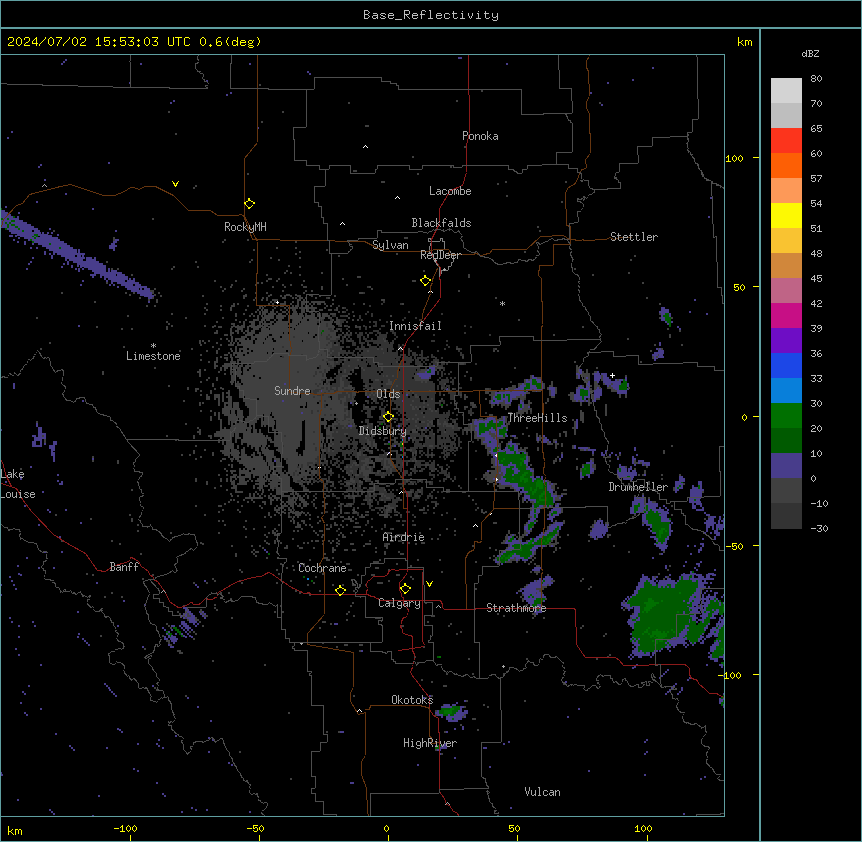The image size is (862, 842).
Task: Click the ThreeHills town label
Action: coord(537,418)
